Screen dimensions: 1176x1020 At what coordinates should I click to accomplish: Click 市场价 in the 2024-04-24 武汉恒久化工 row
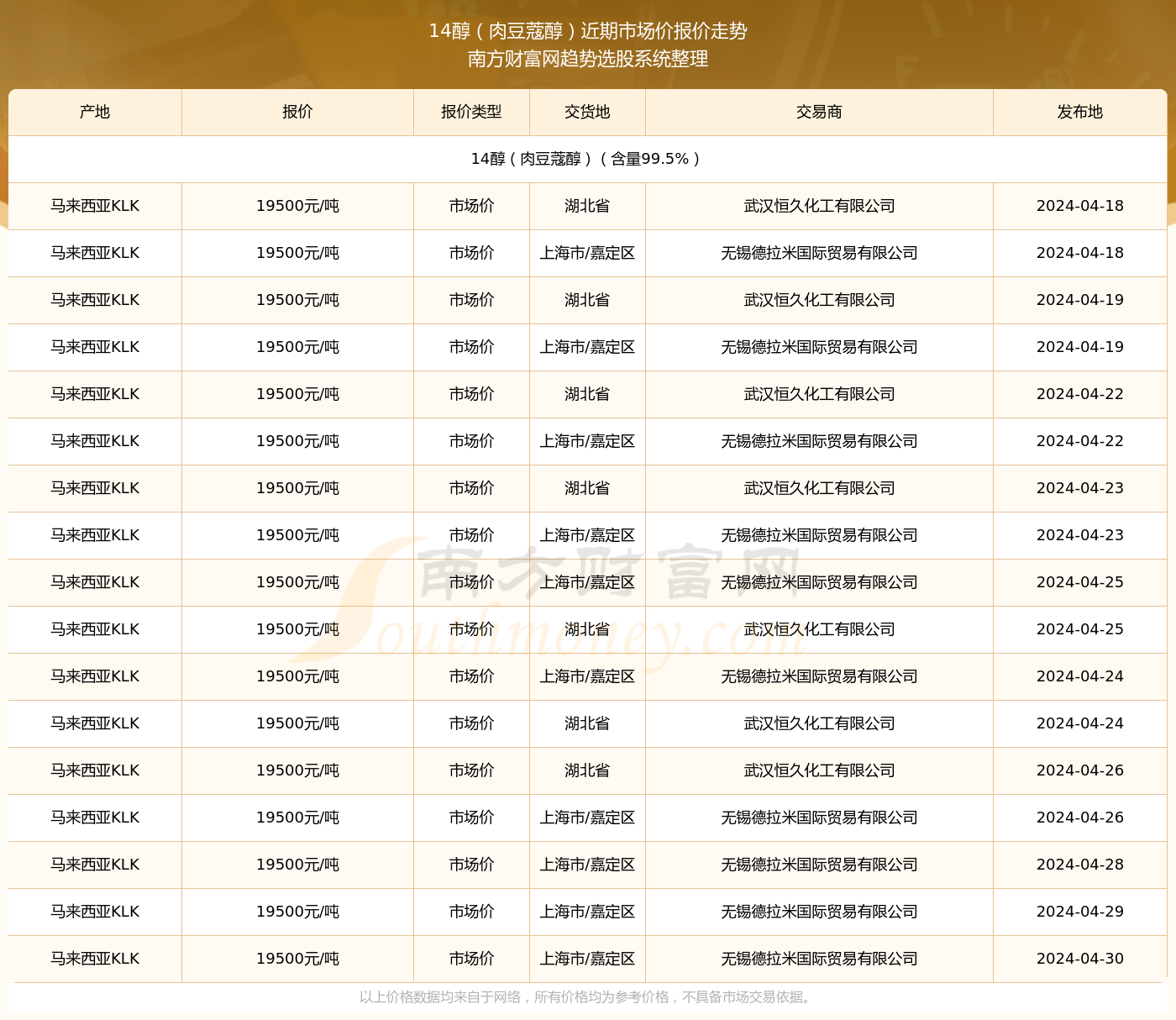(471, 723)
